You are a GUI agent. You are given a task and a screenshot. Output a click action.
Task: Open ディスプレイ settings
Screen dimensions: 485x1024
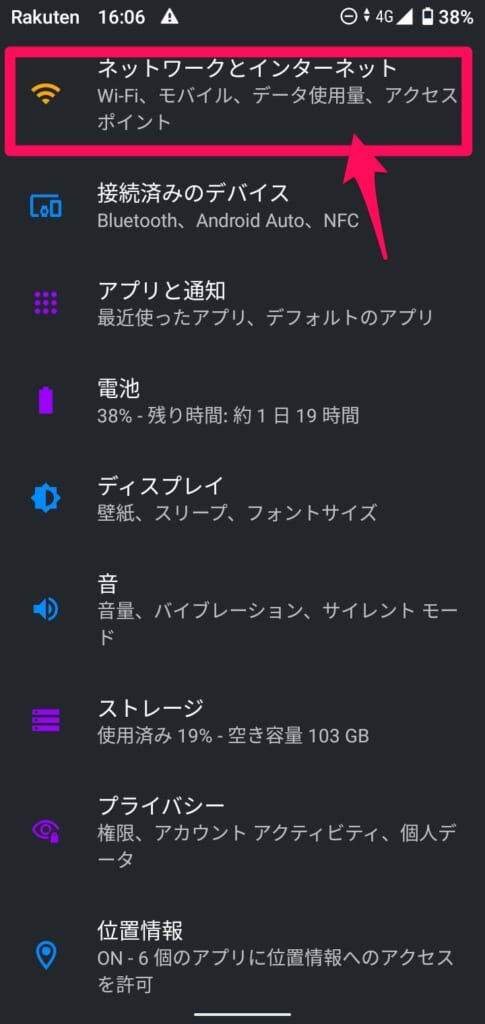point(242,499)
